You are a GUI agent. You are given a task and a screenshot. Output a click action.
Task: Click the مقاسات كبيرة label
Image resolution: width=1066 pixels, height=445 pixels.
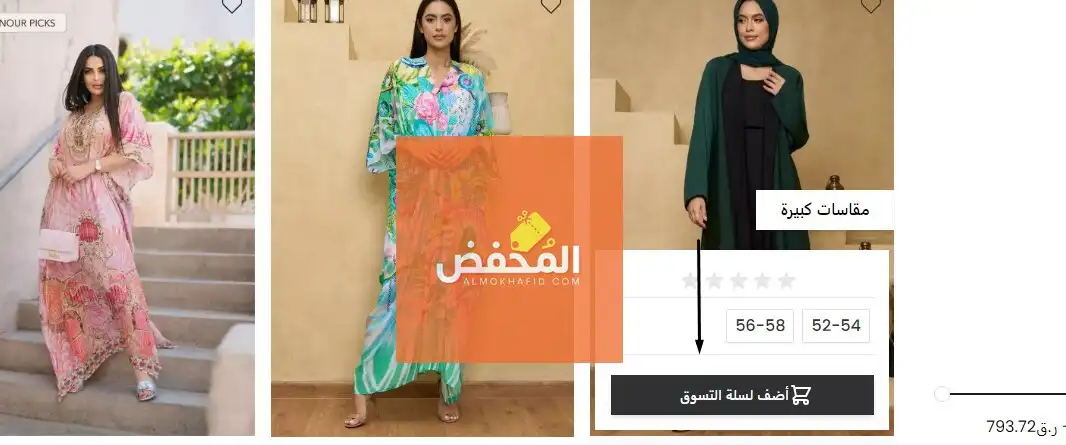point(825,210)
